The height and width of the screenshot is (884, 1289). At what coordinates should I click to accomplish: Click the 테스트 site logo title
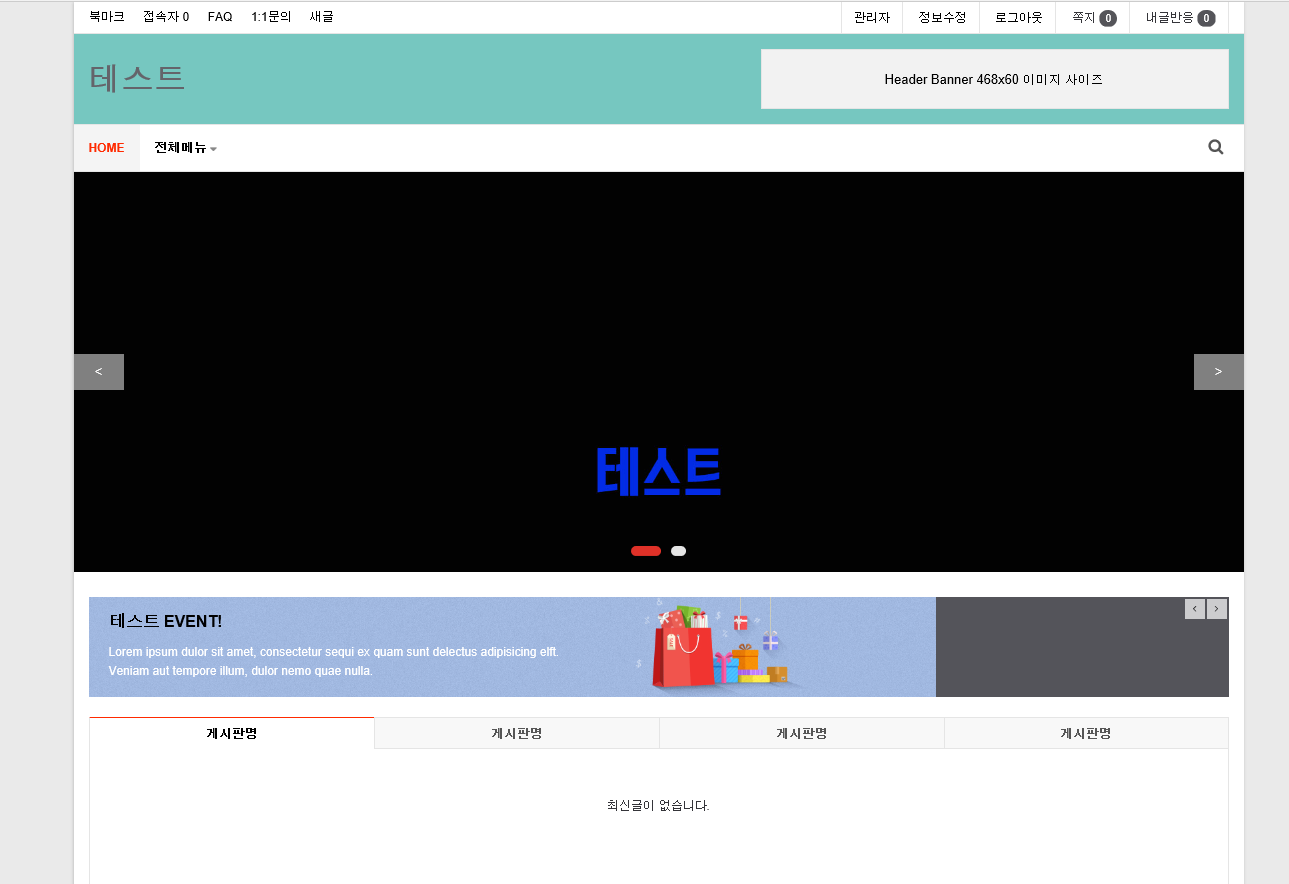[x=137, y=77]
